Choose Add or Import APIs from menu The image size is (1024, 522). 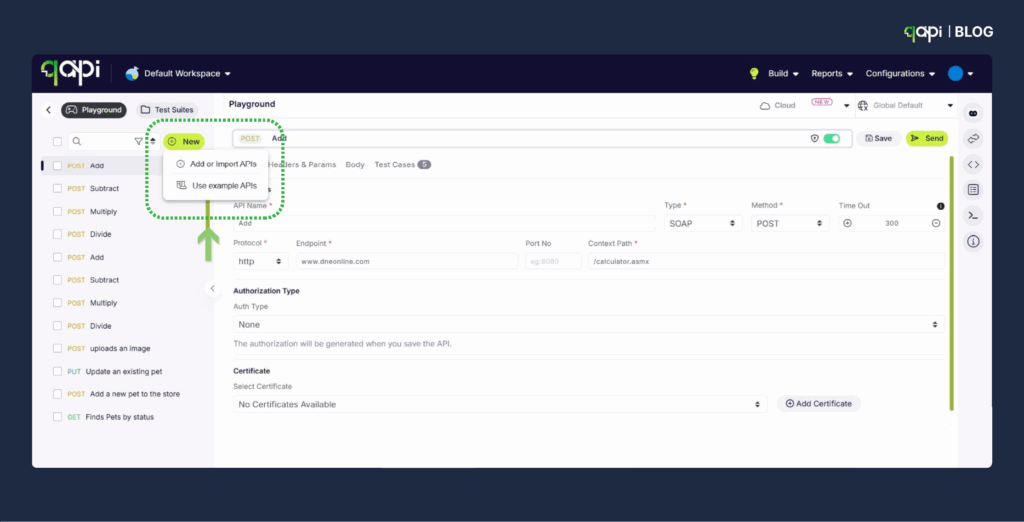click(x=216, y=164)
